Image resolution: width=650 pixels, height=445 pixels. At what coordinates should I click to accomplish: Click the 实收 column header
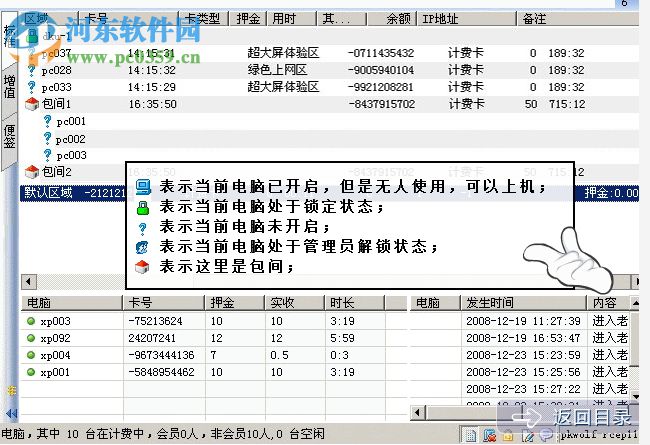coord(294,303)
